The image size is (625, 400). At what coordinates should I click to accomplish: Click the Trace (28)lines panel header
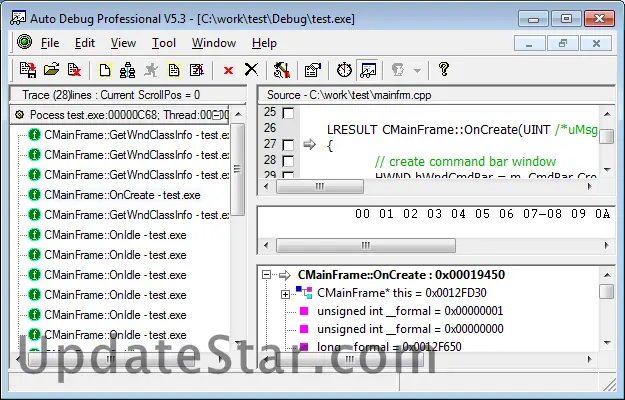128,95
